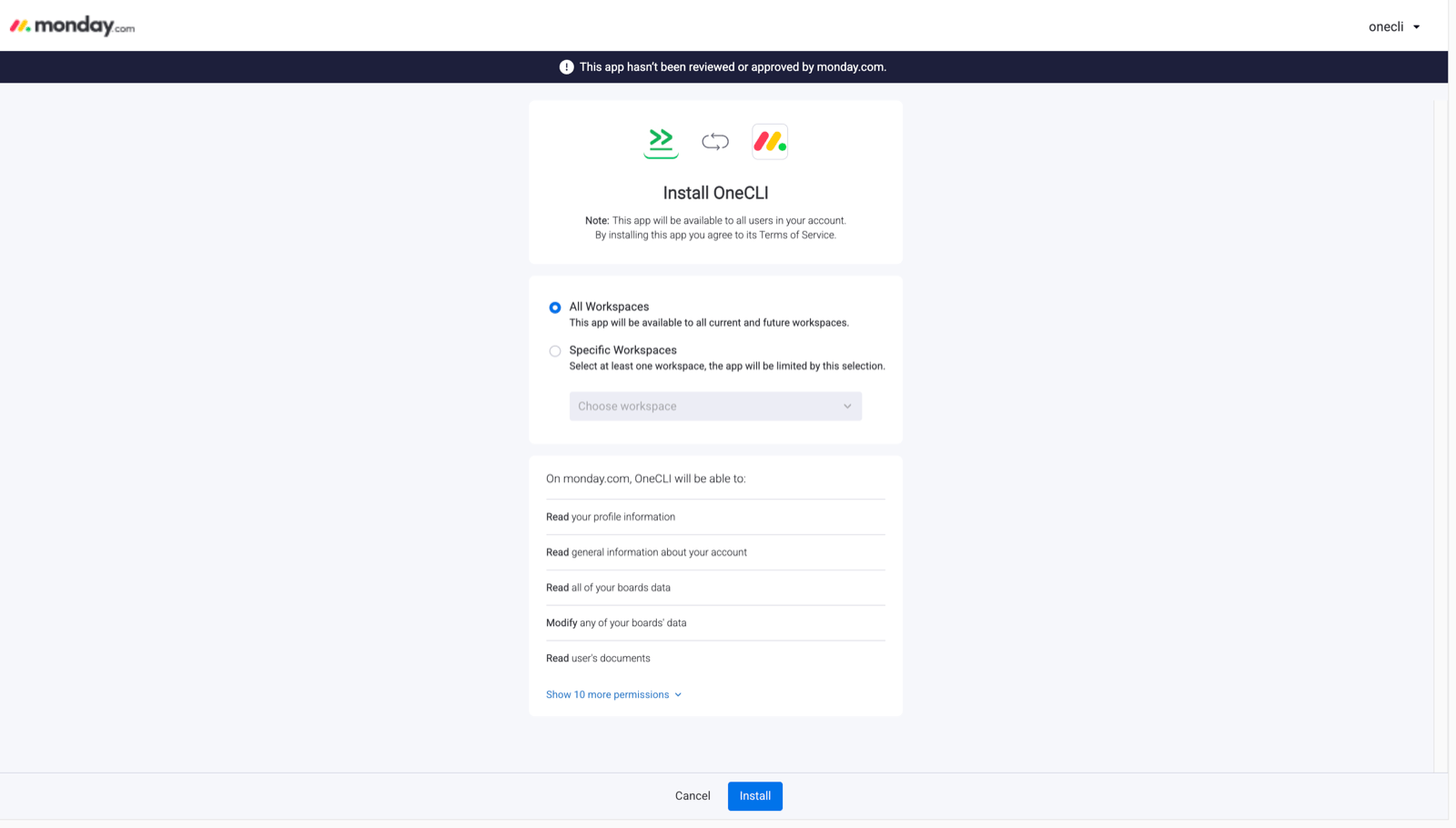Click the monday.com logo

73,25
